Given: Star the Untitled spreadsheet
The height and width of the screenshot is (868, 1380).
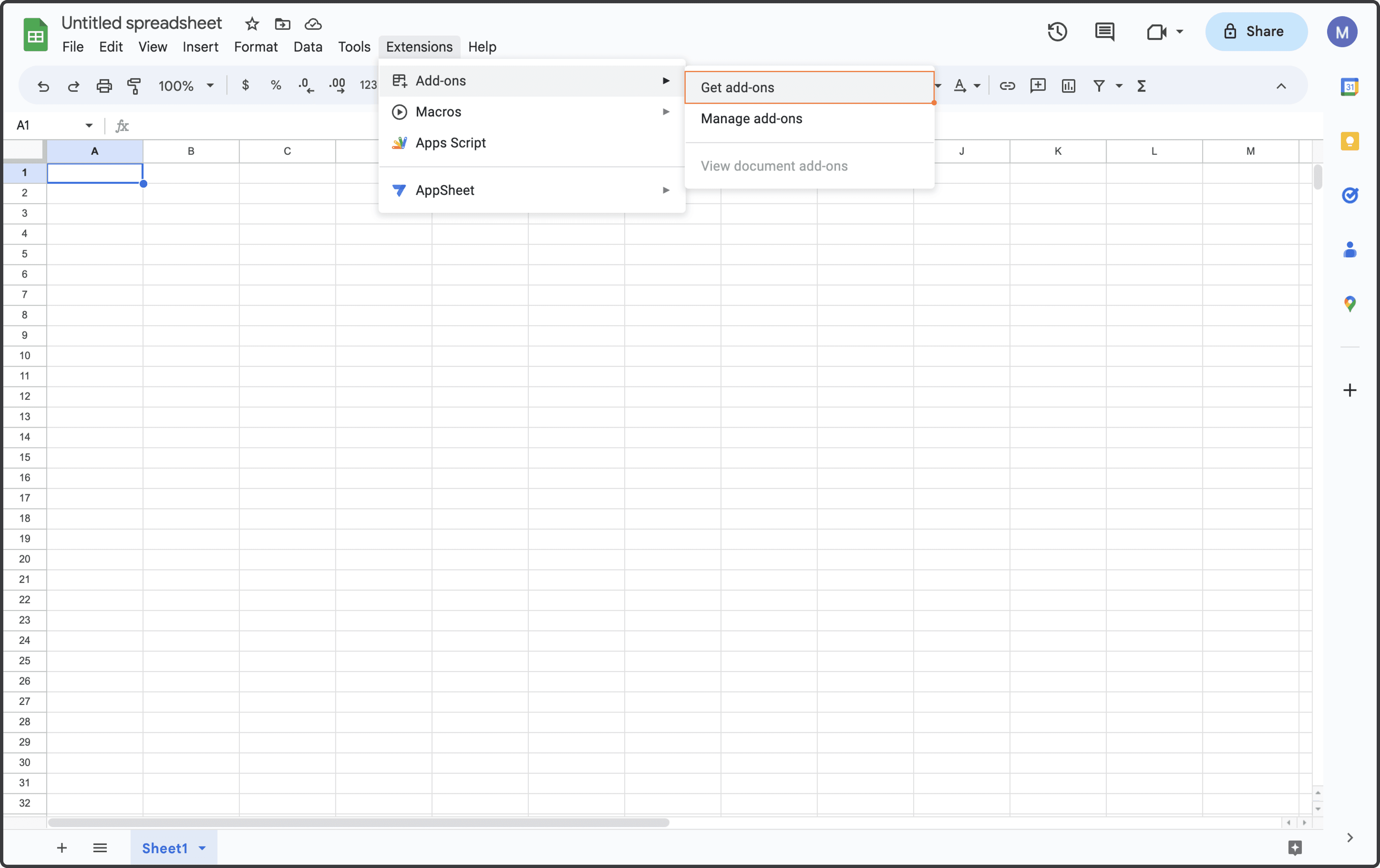Looking at the screenshot, I should 252,24.
